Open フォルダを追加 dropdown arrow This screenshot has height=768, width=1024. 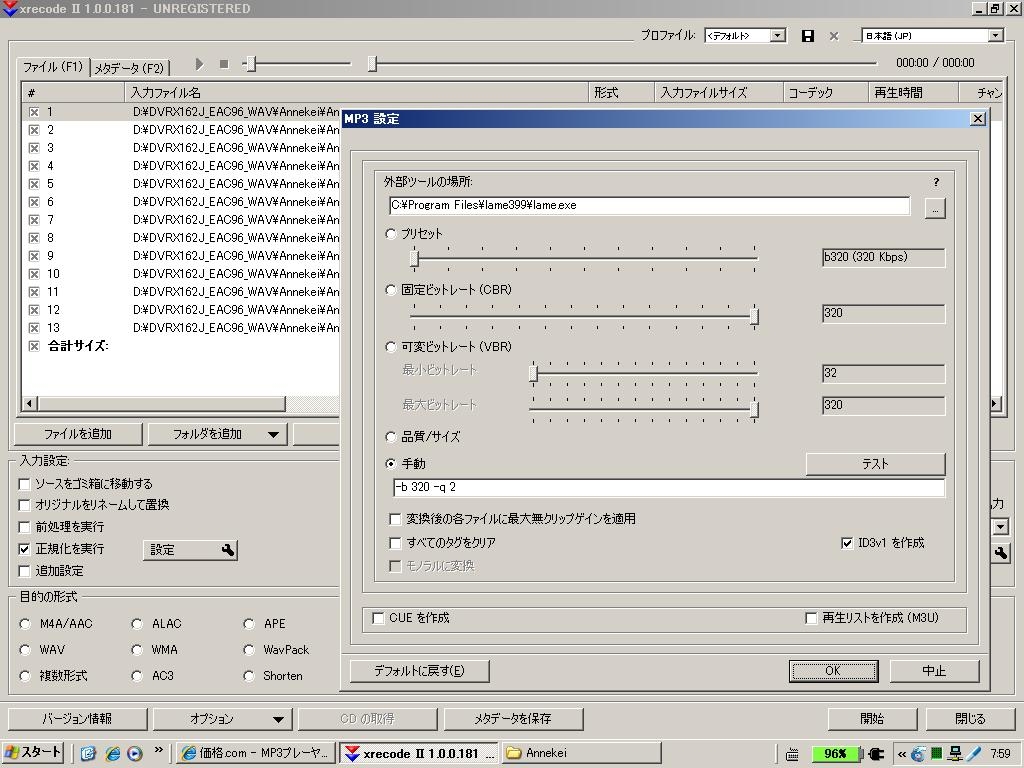274,434
